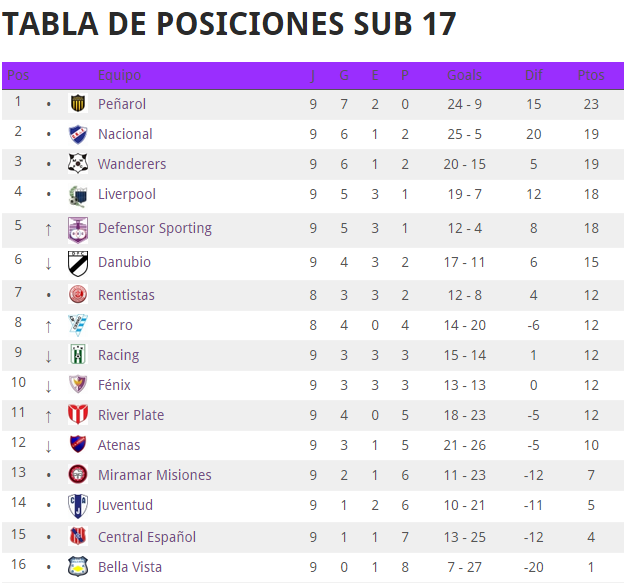Click the Tabla de Posiciones Sub 17 heading
Viewport: 625px width, 588px height.
click(229, 24)
